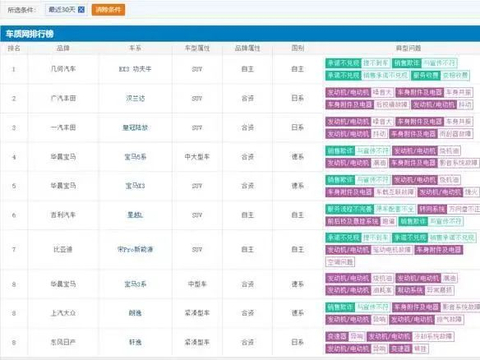Click the 上汽大众 brand cell
Screen dimensions: 480x360
[x=63, y=313]
